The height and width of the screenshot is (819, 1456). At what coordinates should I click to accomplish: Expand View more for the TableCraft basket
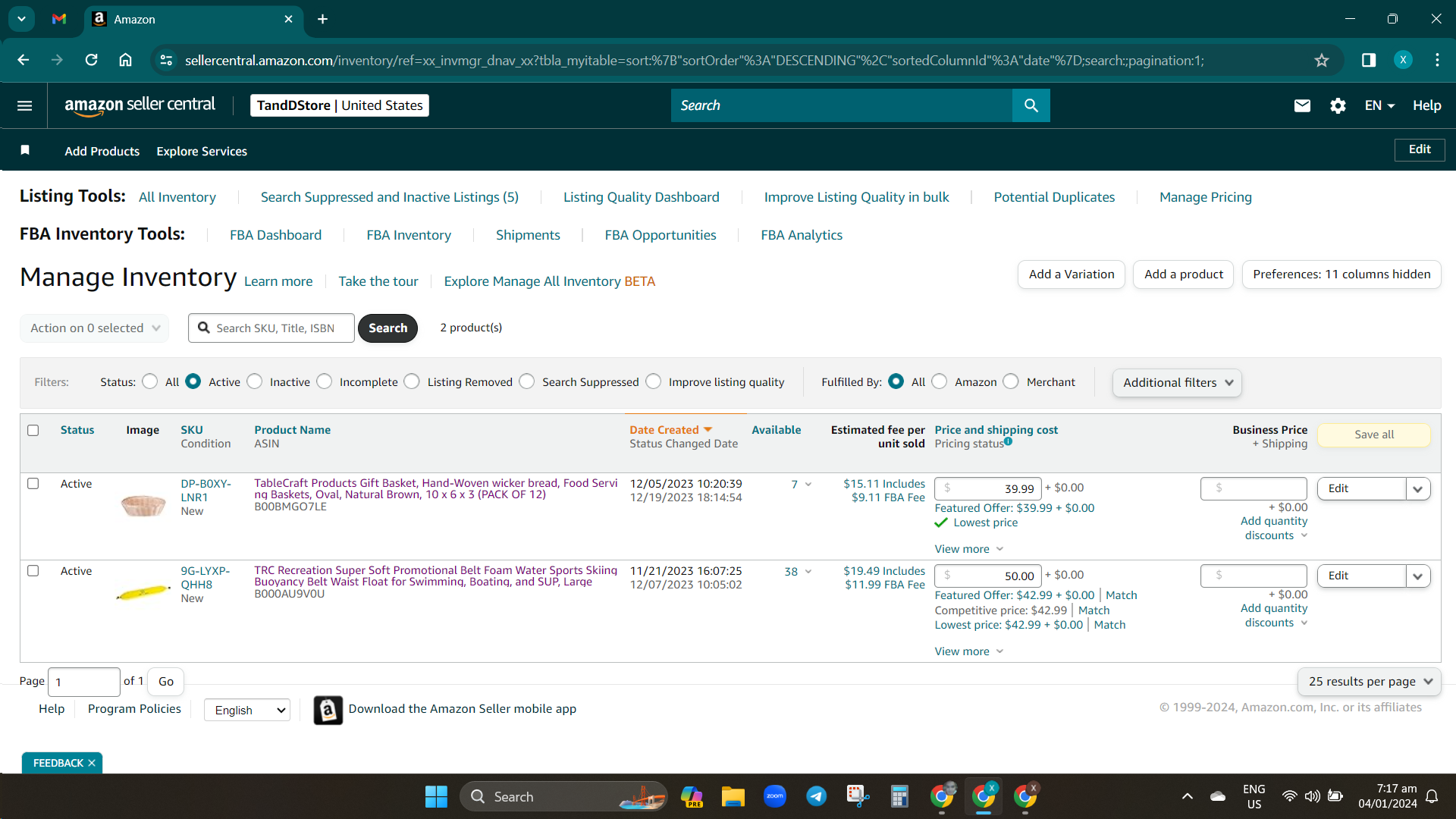tap(969, 549)
